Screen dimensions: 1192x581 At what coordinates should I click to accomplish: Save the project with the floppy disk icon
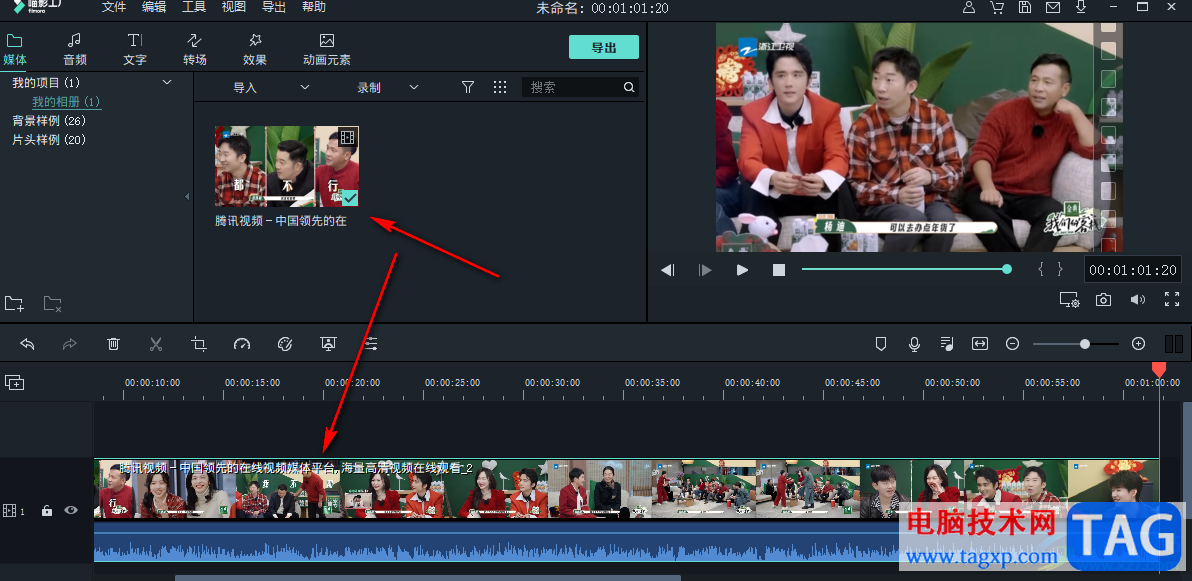coord(1025,8)
